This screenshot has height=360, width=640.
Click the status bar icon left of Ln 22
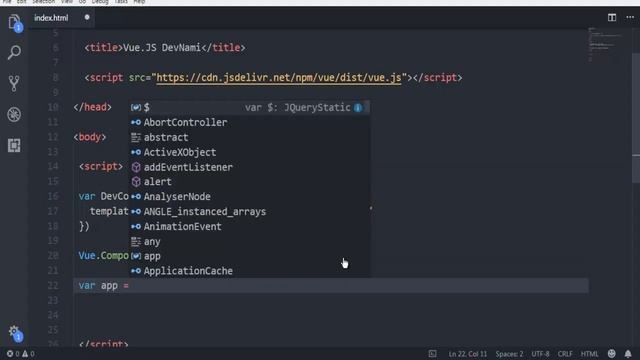click(x=433, y=354)
